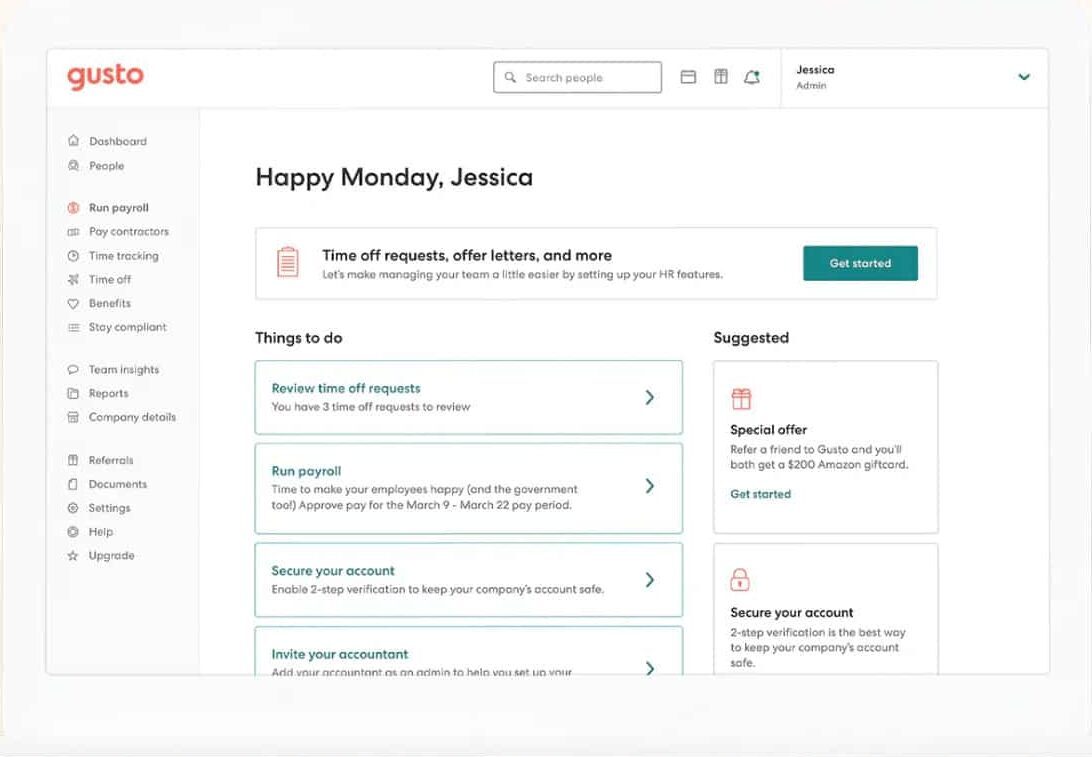Expand the Review time off requests item
1092x757 pixels.
click(650, 397)
